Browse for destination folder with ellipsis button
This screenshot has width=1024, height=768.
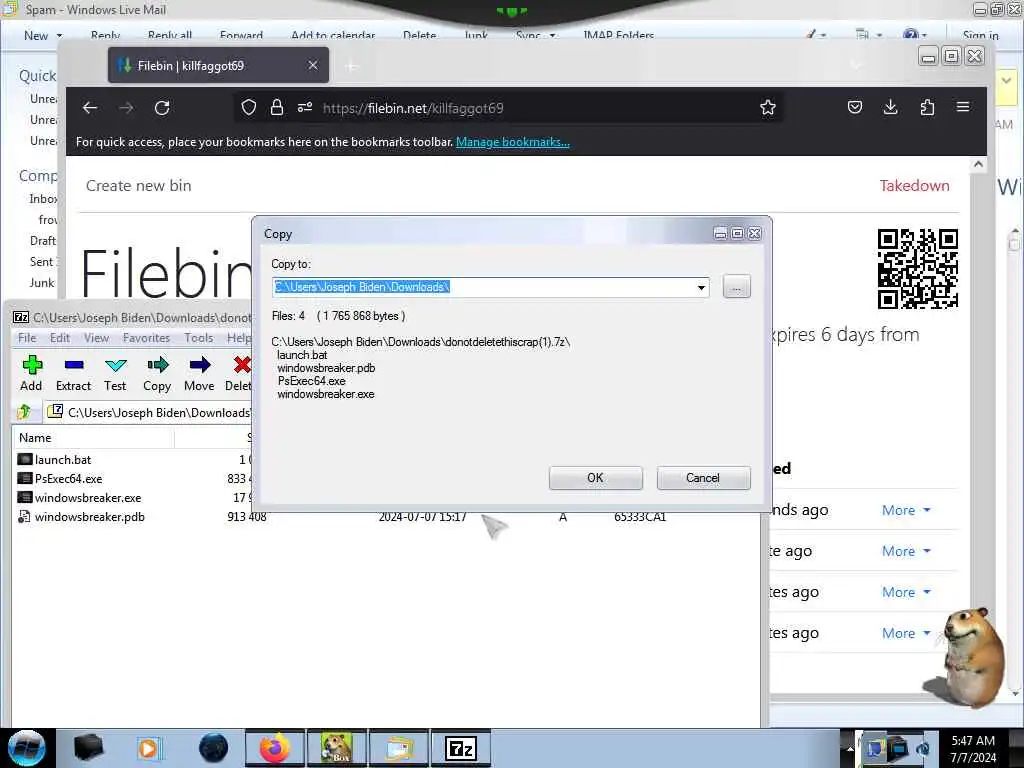[737, 287]
